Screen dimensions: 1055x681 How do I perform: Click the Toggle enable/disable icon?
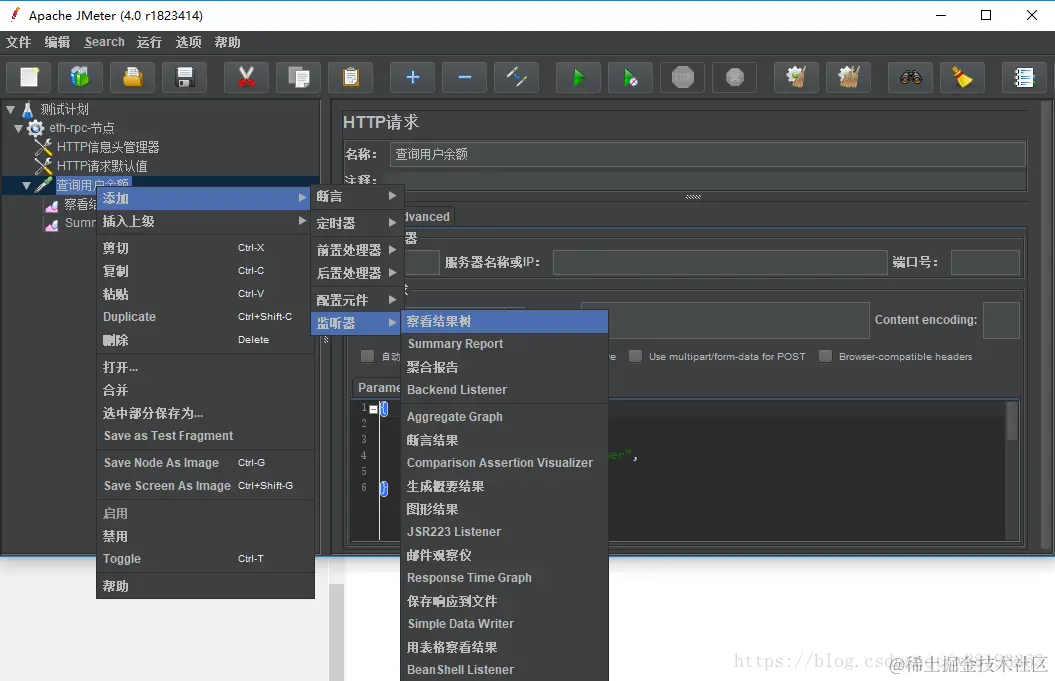click(x=516, y=77)
